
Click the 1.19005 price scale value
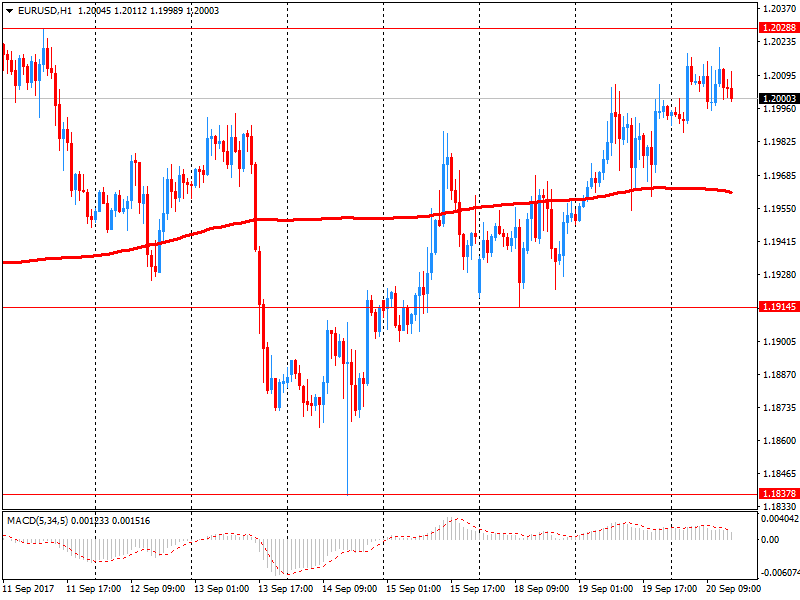coord(779,341)
